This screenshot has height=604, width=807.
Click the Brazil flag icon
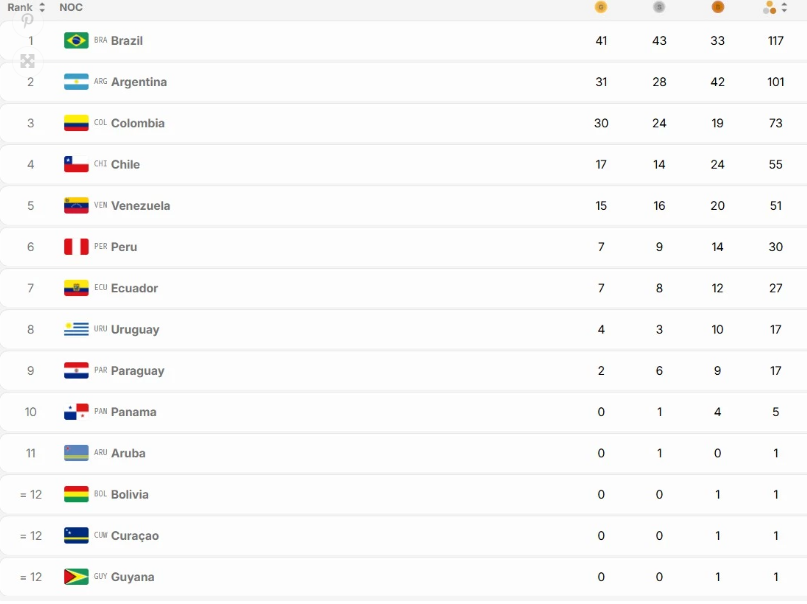coord(76,40)
